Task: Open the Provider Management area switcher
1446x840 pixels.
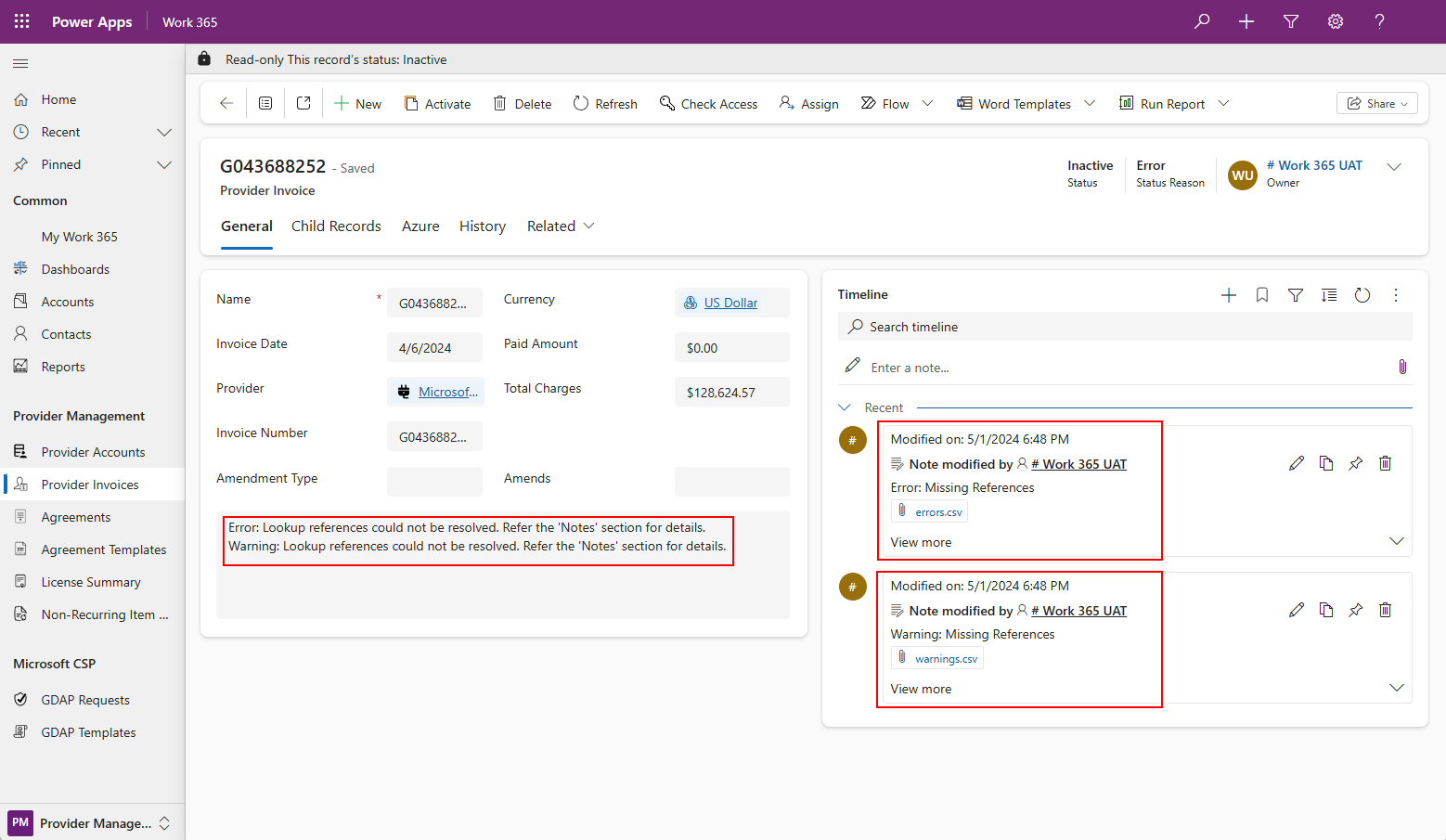Action: click(93, 823)
